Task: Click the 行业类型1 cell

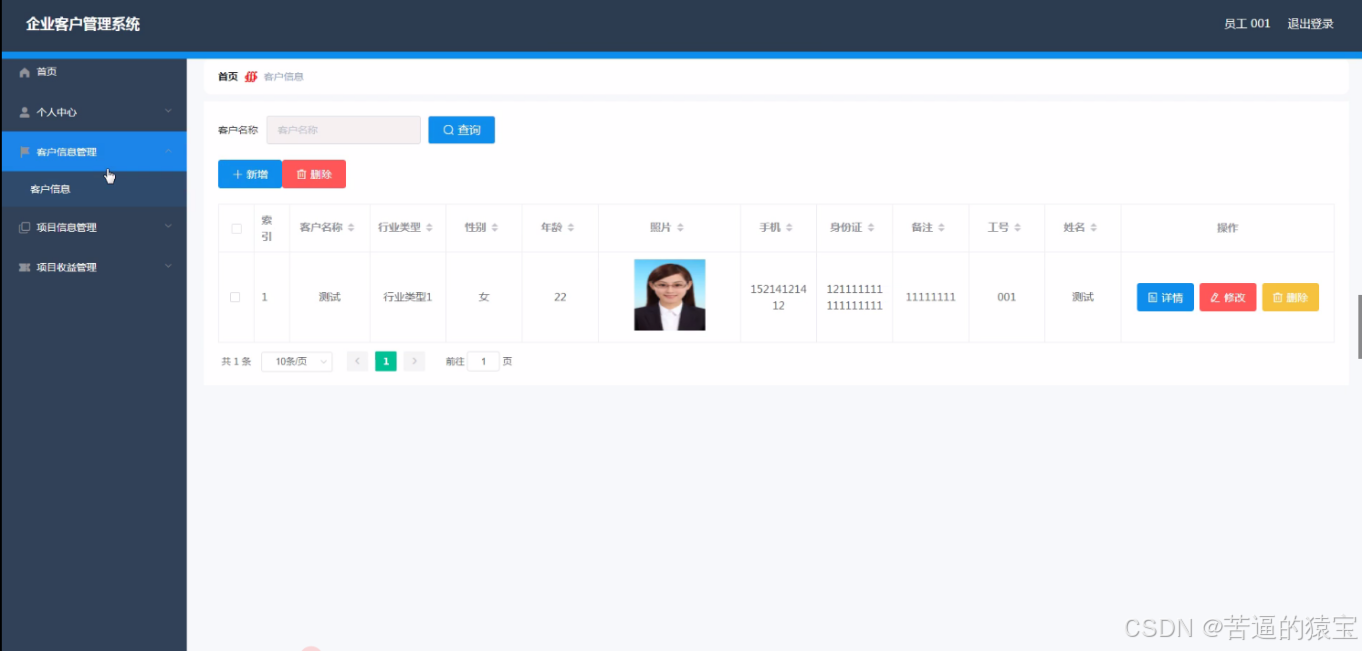Action: point(407,297)
